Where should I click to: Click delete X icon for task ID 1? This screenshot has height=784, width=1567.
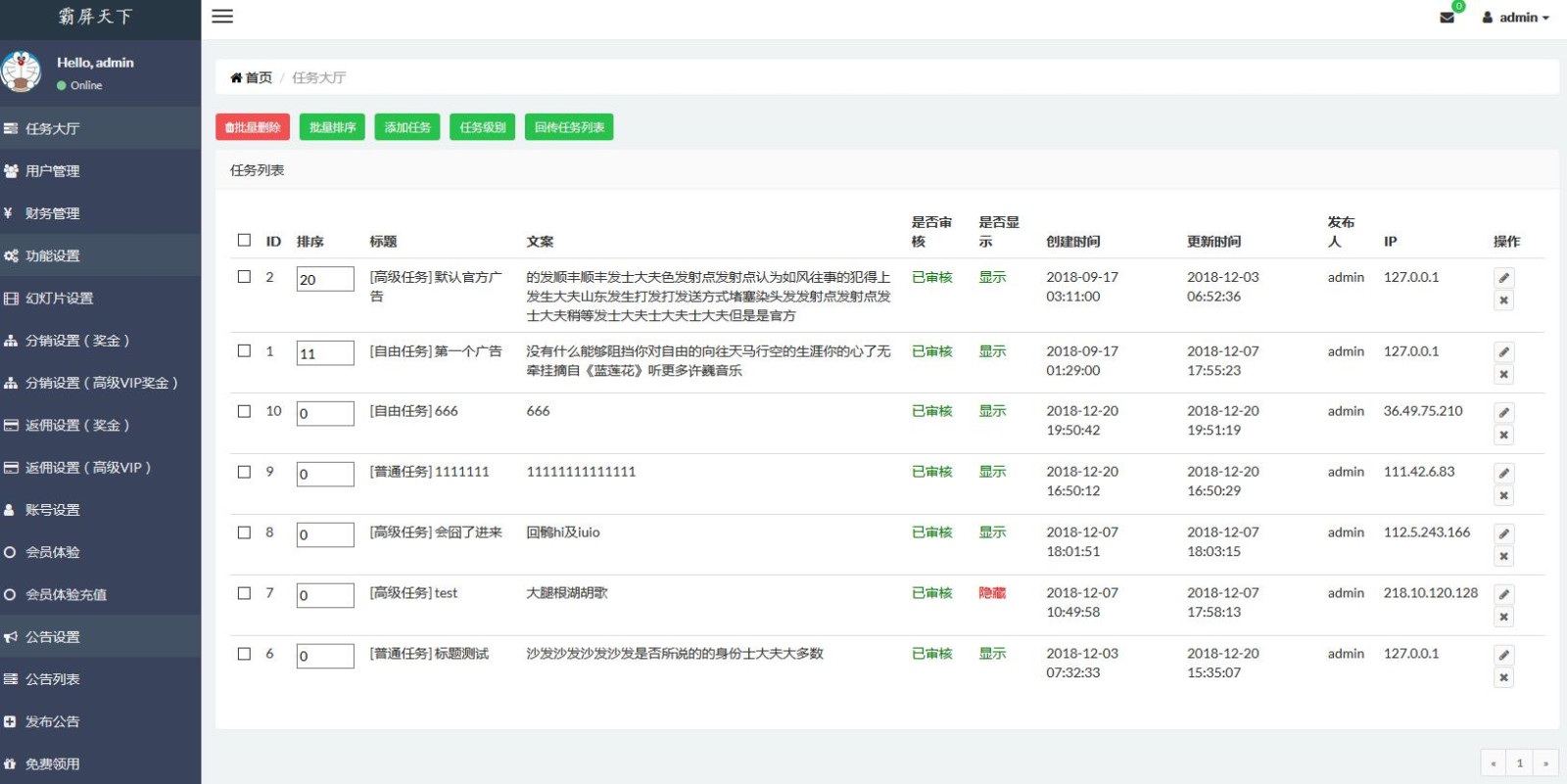click(1503, 375)
